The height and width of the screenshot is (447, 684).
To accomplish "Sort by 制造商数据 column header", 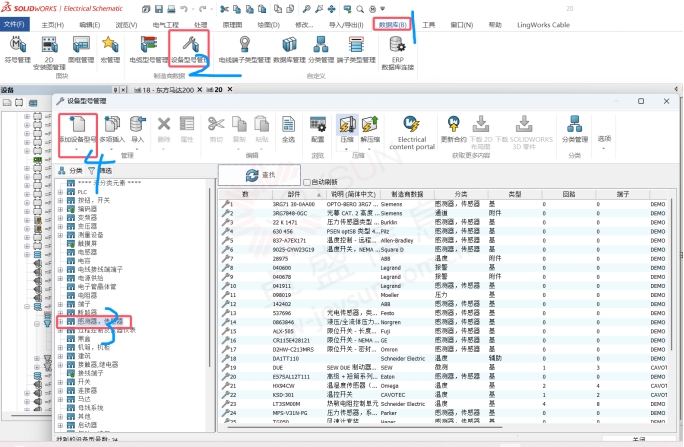I will (x=407, y=194).
